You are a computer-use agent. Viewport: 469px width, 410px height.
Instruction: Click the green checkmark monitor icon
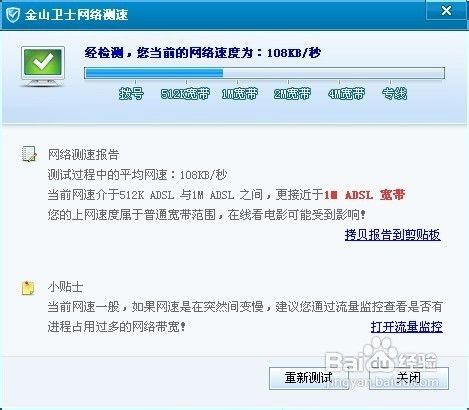point(43,67)
